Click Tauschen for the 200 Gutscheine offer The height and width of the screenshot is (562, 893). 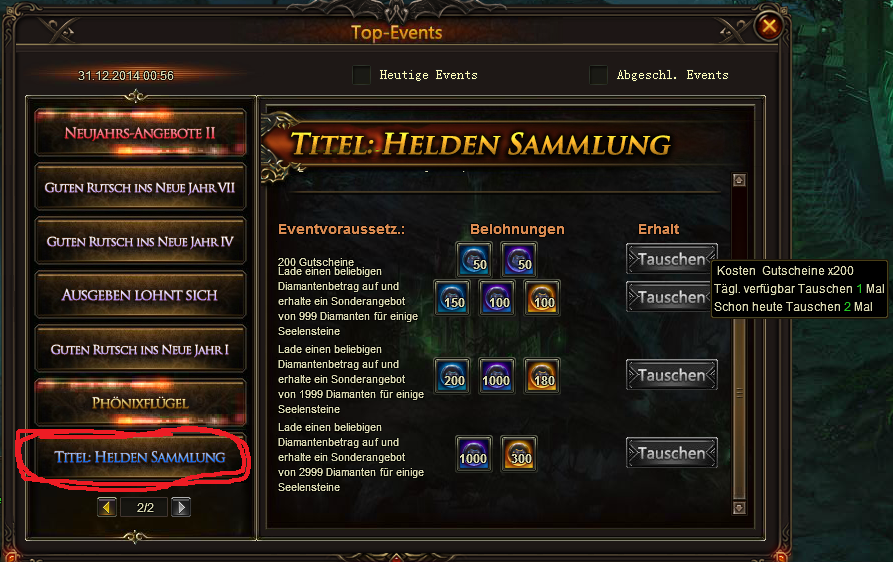671,259
